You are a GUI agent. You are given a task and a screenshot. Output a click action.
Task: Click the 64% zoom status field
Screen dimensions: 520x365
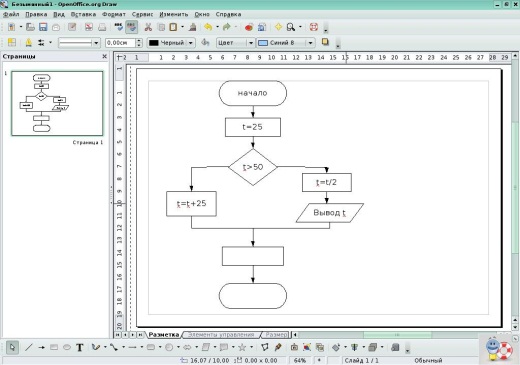pyautogui.click(x=300, y=360)
